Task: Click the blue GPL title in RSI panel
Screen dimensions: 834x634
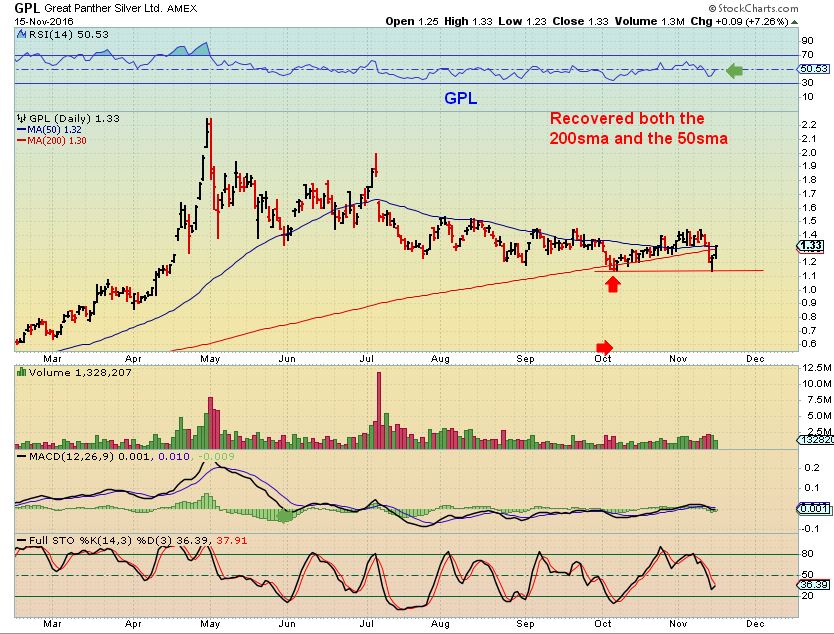Action: (461, 98)
